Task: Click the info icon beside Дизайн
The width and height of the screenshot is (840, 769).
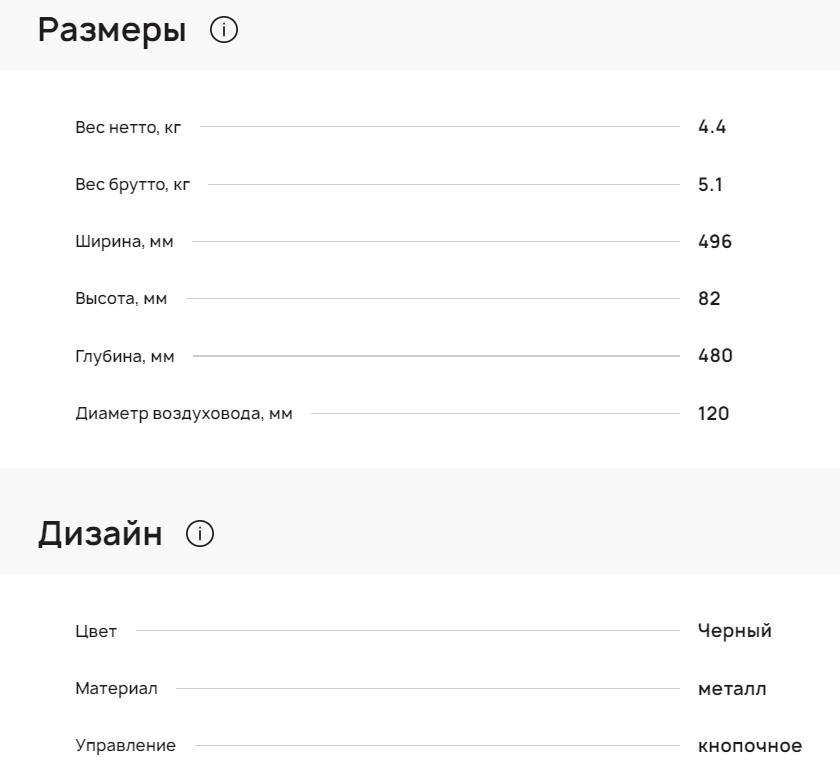Action: click(200, 534)
